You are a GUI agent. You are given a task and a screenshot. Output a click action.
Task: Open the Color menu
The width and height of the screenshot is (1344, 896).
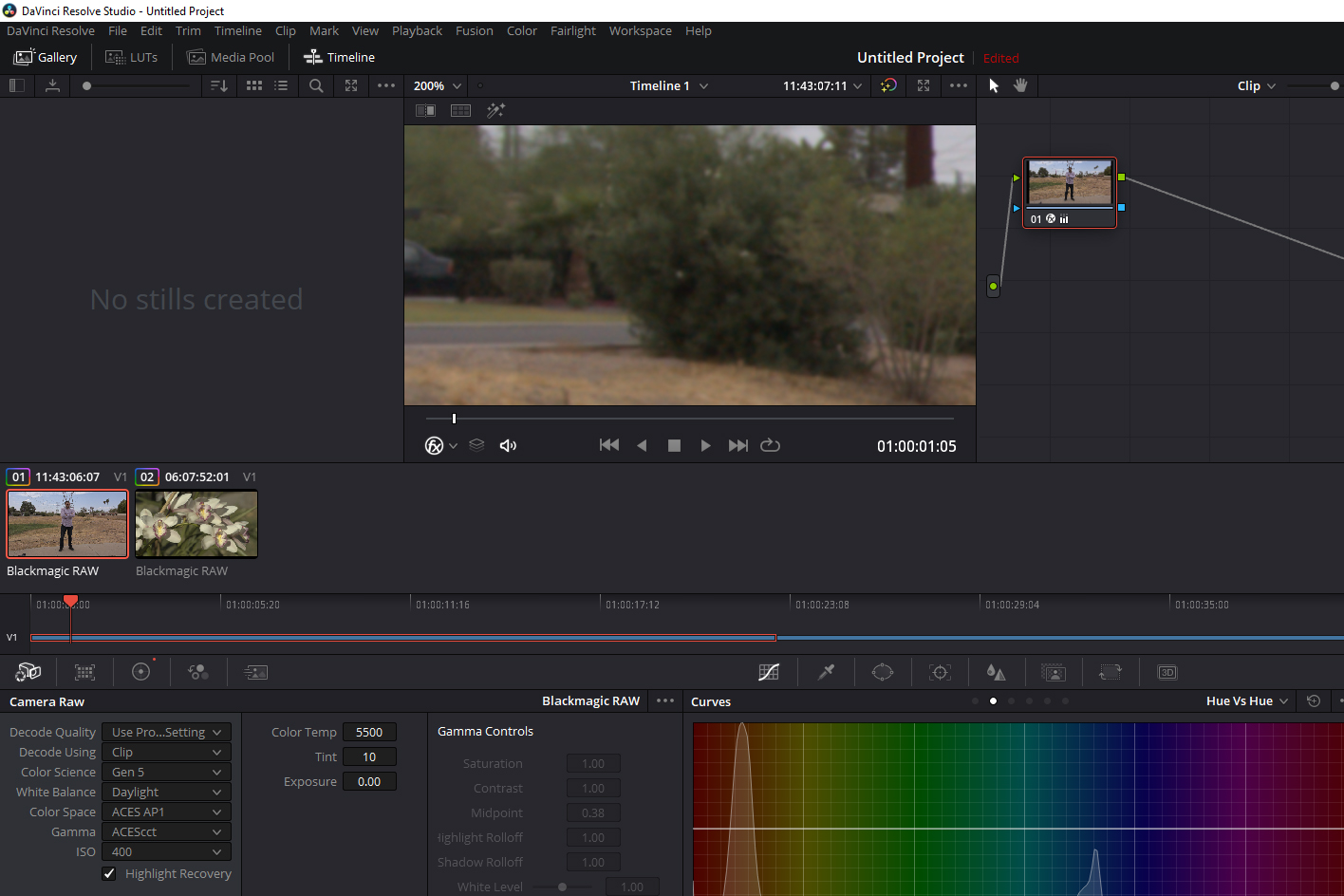click(521, 30)
